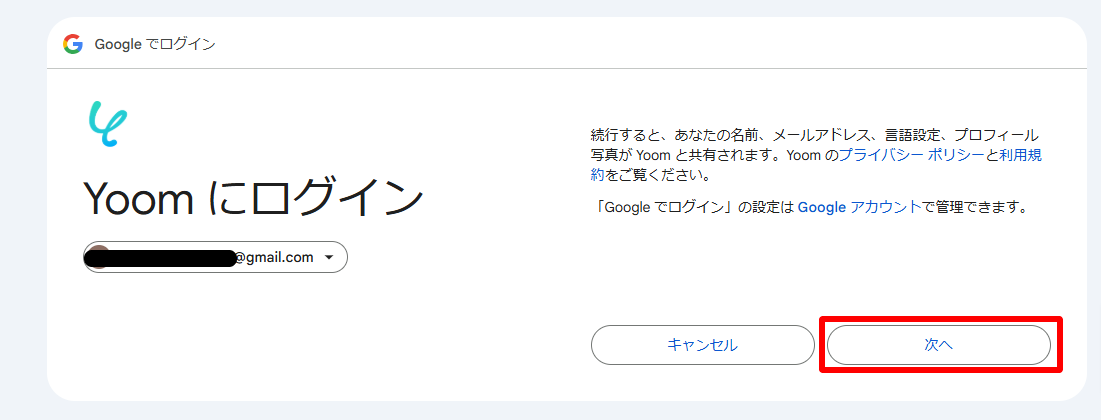Open the 利用規約 terms link
Screen dimensions: 1101x420
point(1020,156)
